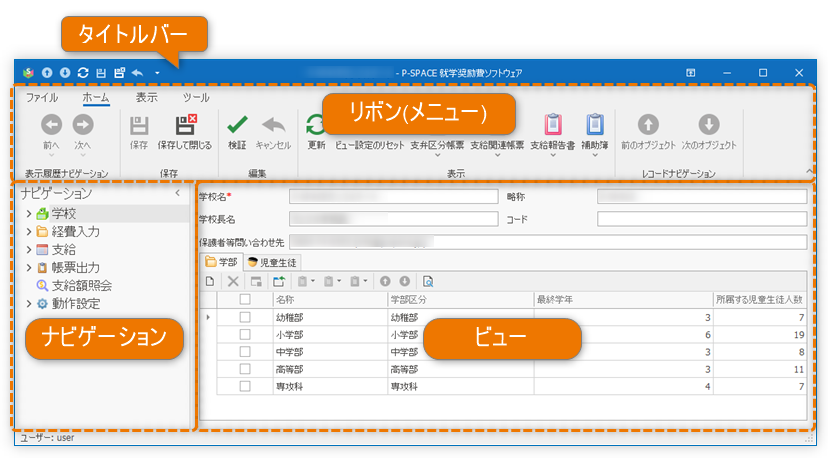
Task: Check the 中学部 row checkbox
Action: click(245, 351)
